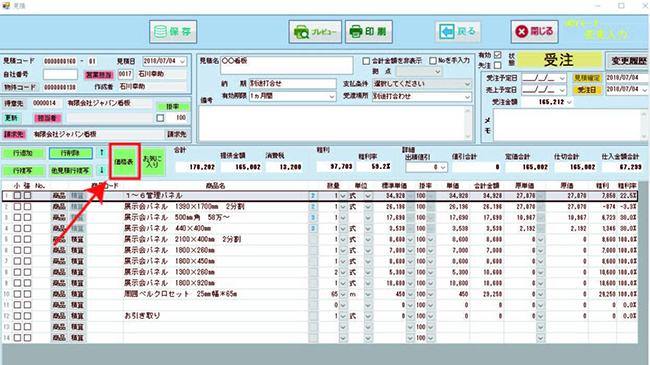Click into the 見積名 field containing ○○看板
Viewport: 650px width, 365px height.
pos(286,66)
